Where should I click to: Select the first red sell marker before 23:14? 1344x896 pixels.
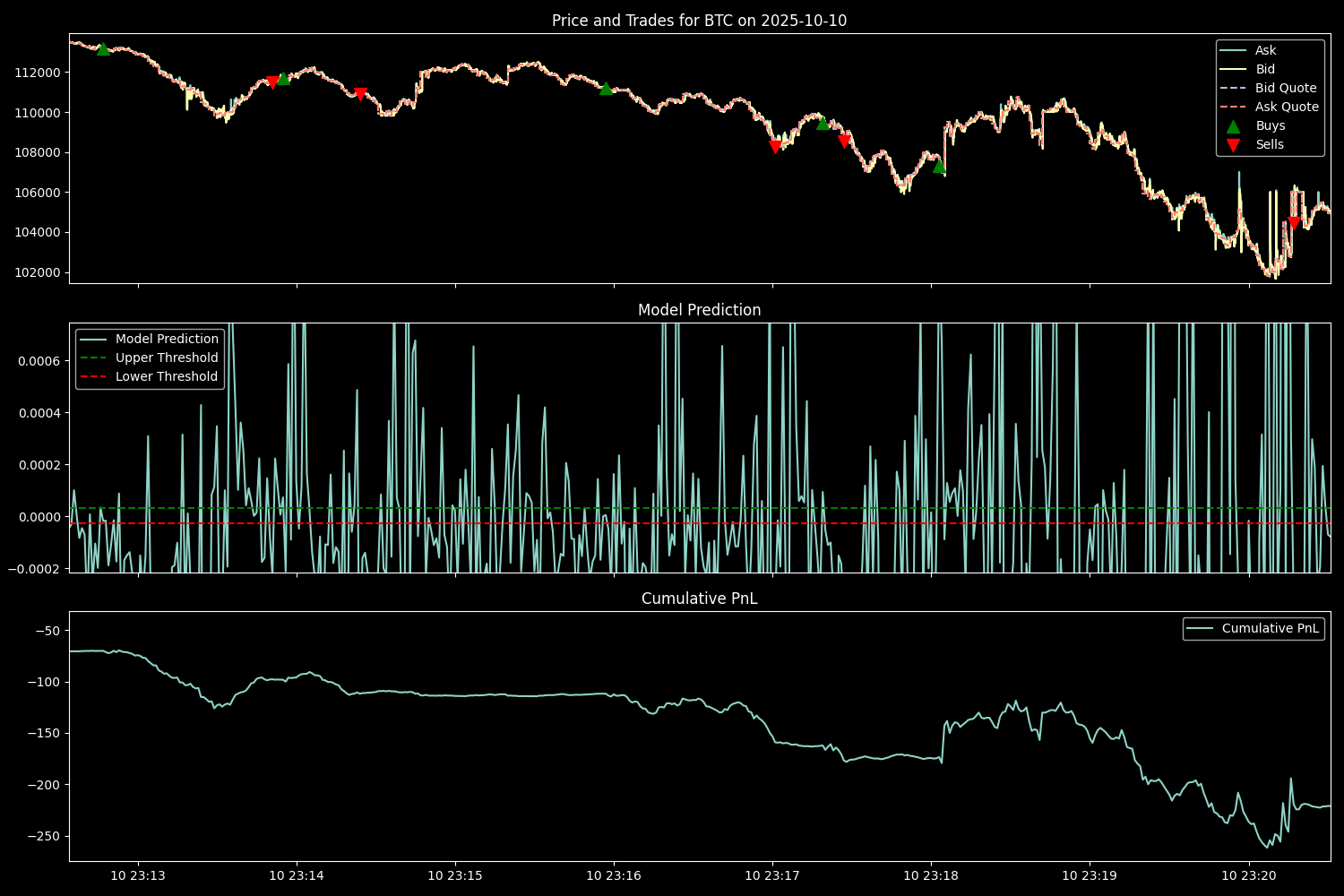click(x=273, y=82)
